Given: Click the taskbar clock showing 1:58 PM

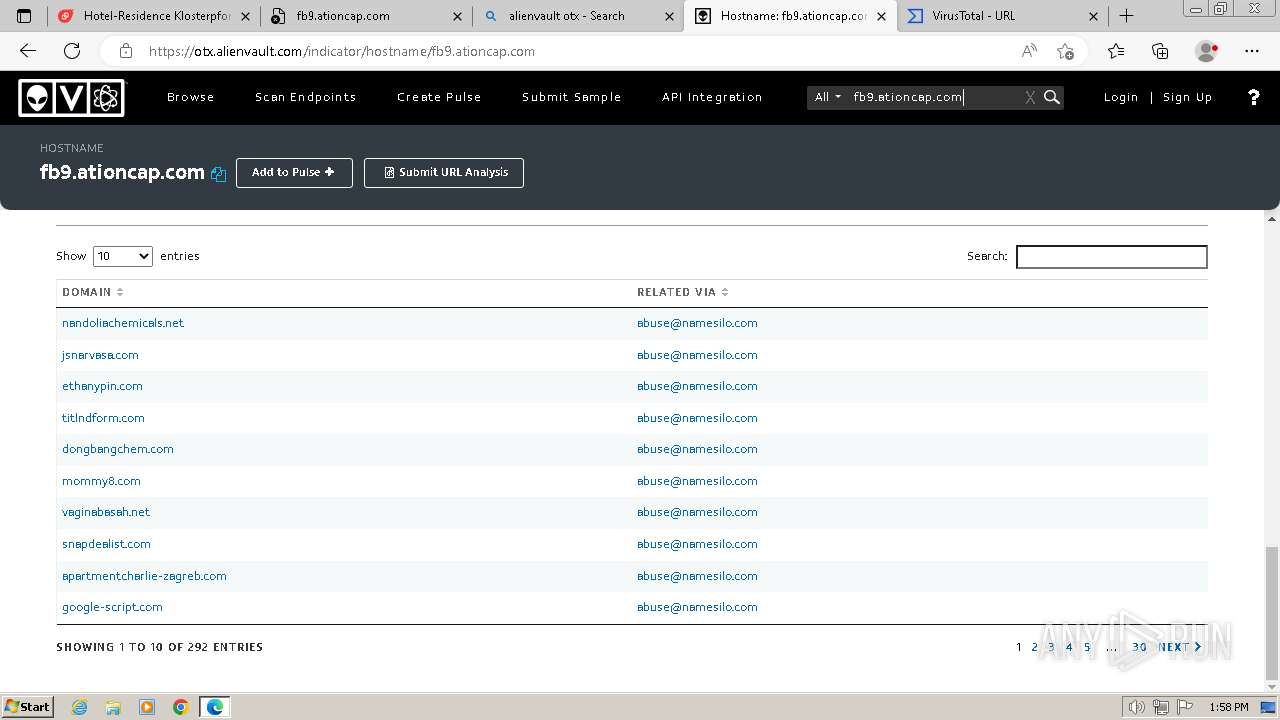Looking at the screenshot, I should point(1228,707).
